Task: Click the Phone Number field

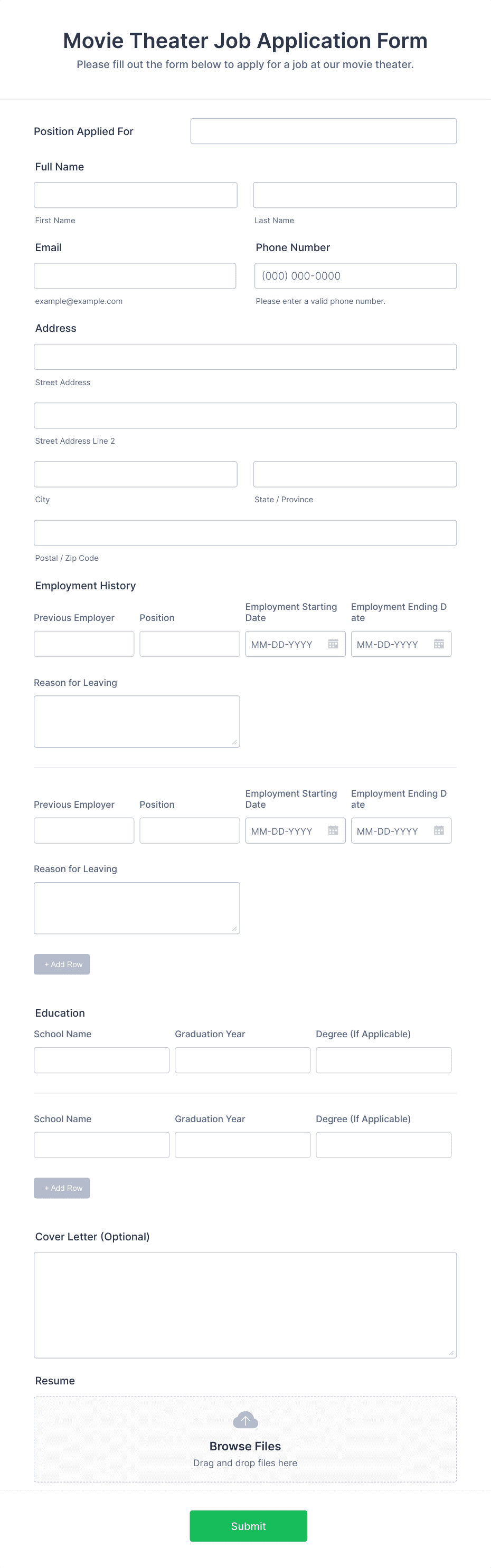Action: tap(355, 276)
